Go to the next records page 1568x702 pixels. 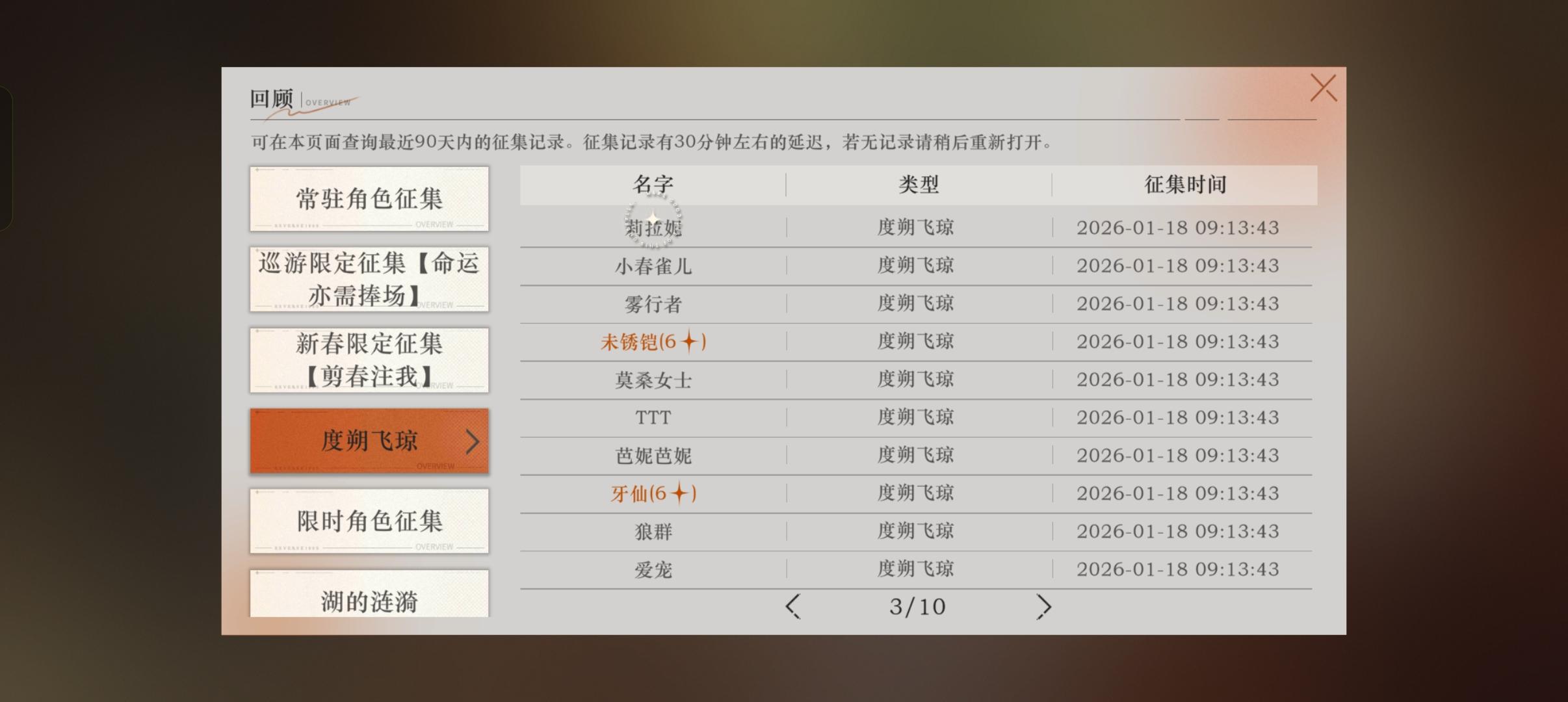coord(1043,606)
